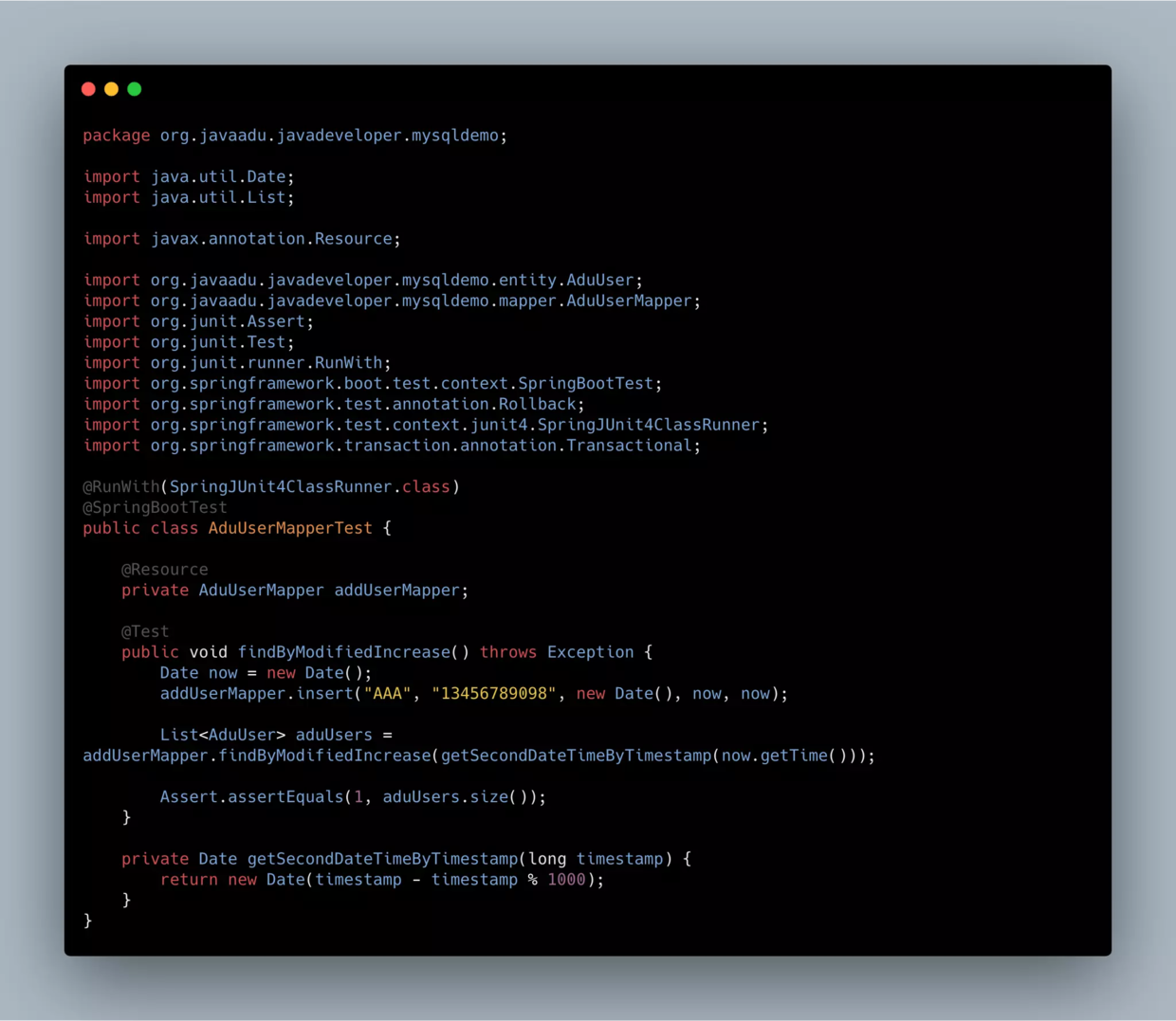This screenshot has height=1021, width=1176.
Task: Click the "13456789098" string literal
Action: tap(493, 694)
